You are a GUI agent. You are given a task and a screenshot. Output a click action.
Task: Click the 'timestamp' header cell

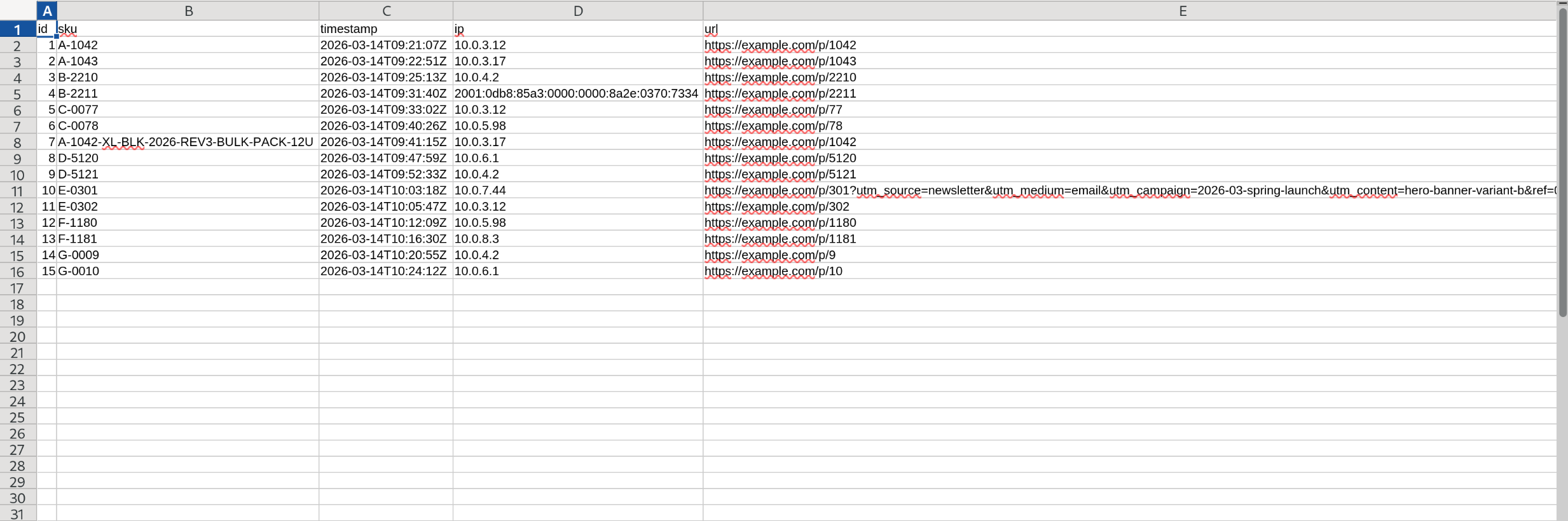tap(386, 29)
